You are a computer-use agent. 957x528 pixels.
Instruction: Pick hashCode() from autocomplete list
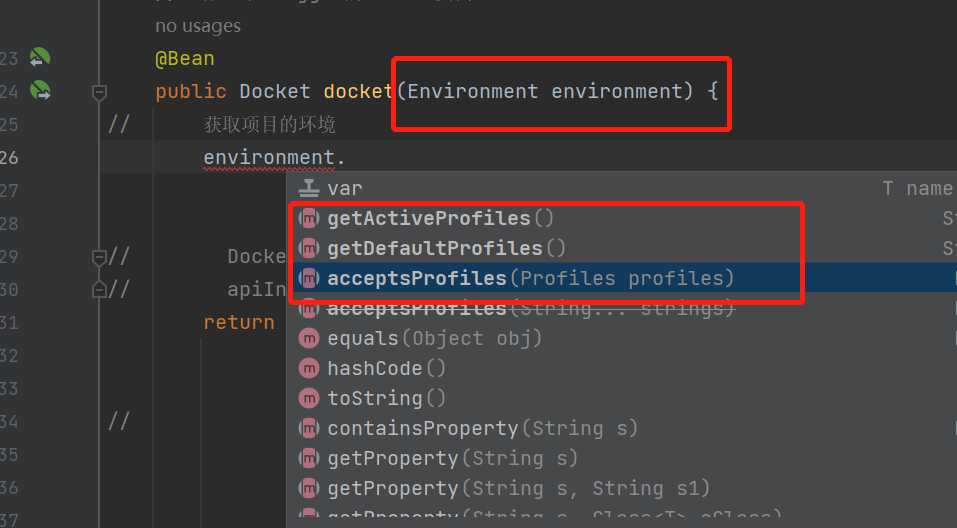(621, 368)
